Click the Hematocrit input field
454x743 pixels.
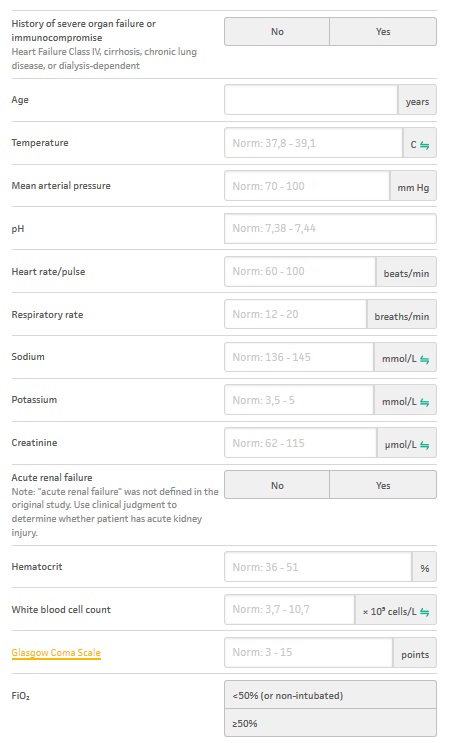tap(318, 567)
